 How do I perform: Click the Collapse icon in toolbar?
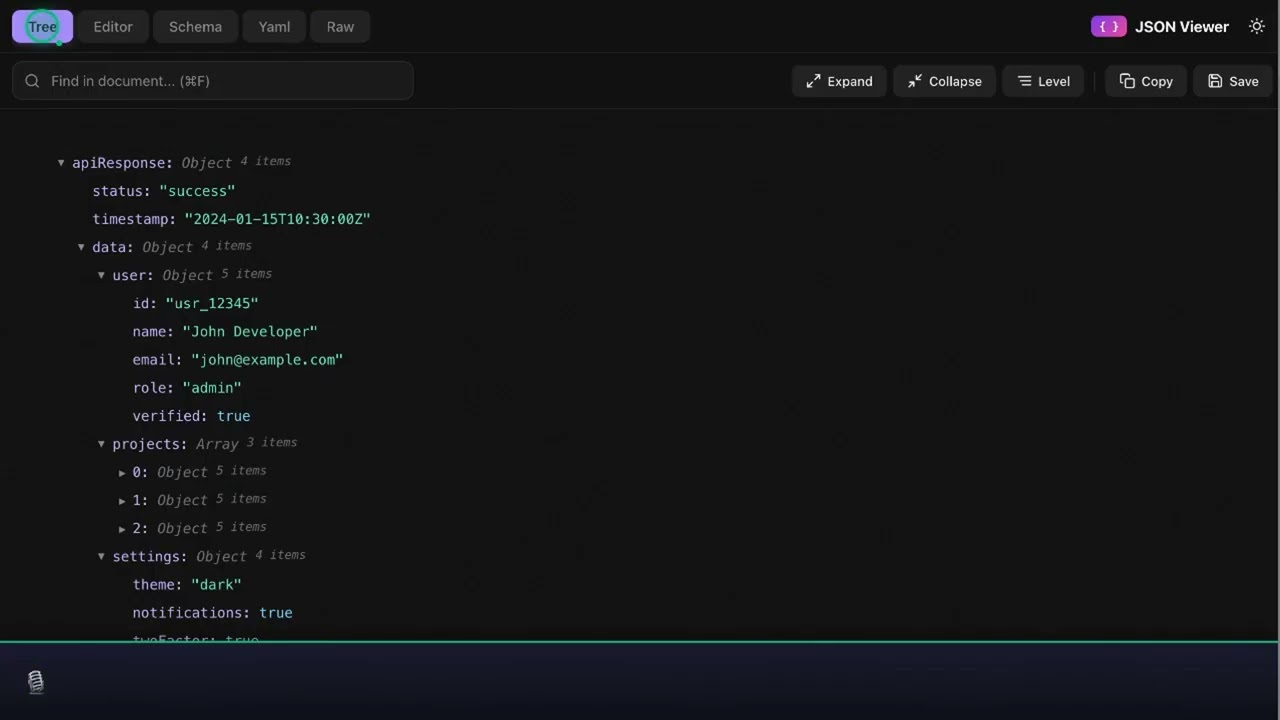tap(915, 81)
